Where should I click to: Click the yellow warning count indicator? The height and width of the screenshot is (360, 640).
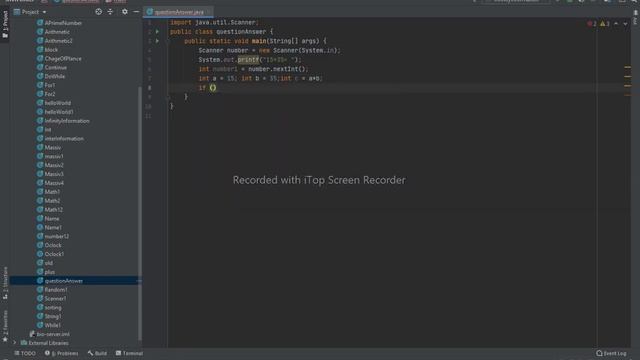point(604,24)
